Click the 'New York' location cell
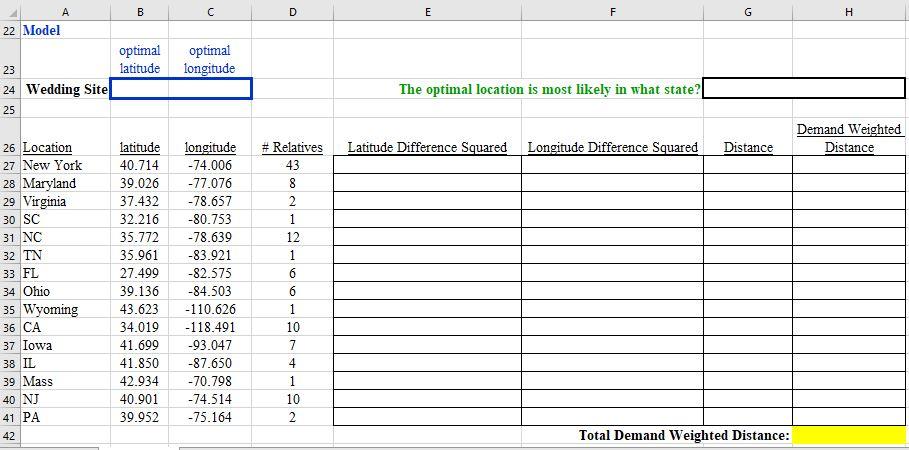The width and height of the screenshot is (909, 450). click(66, 165)
